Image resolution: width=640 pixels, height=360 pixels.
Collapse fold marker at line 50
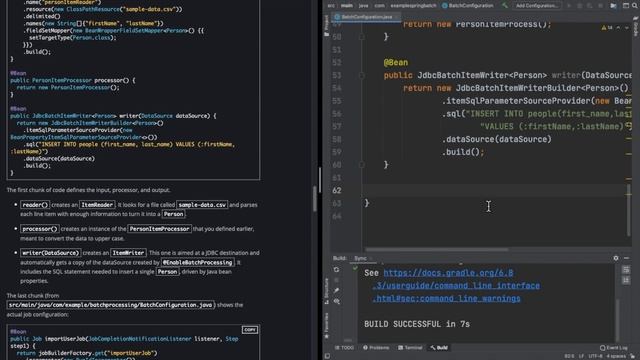click(362, 37)
